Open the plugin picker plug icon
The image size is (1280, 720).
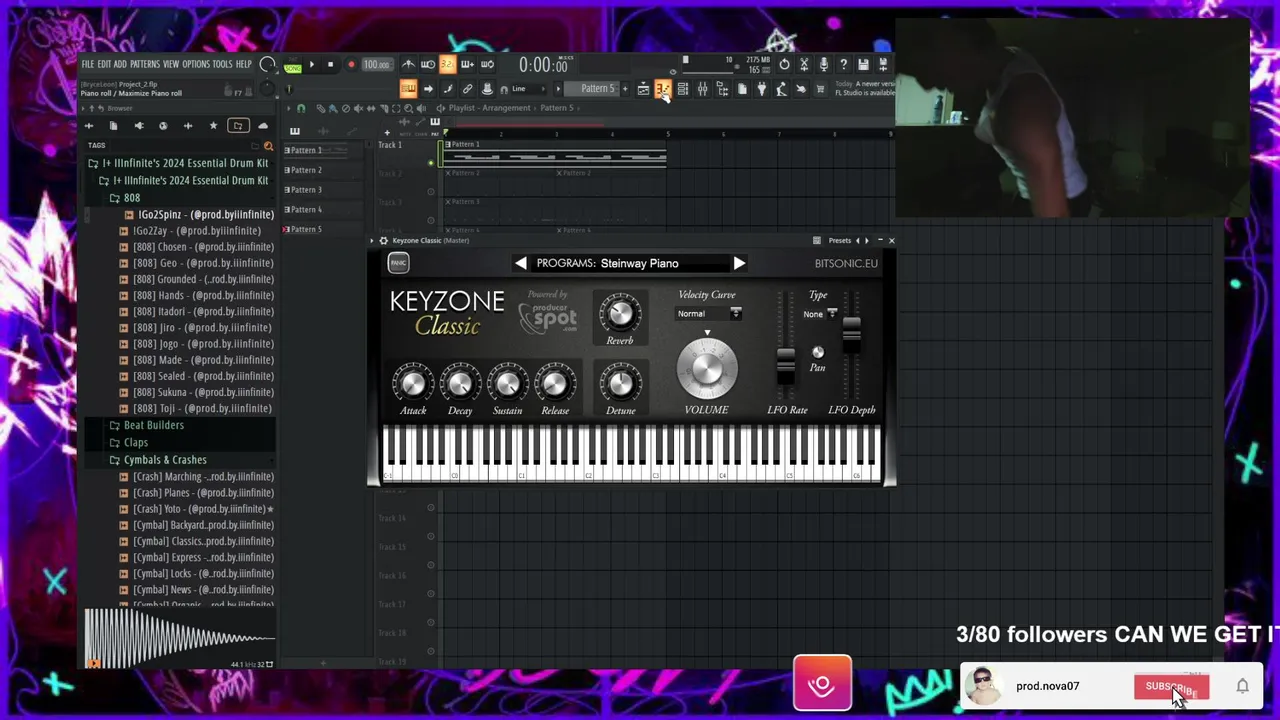pyautogui.click(x=761, y=89)
